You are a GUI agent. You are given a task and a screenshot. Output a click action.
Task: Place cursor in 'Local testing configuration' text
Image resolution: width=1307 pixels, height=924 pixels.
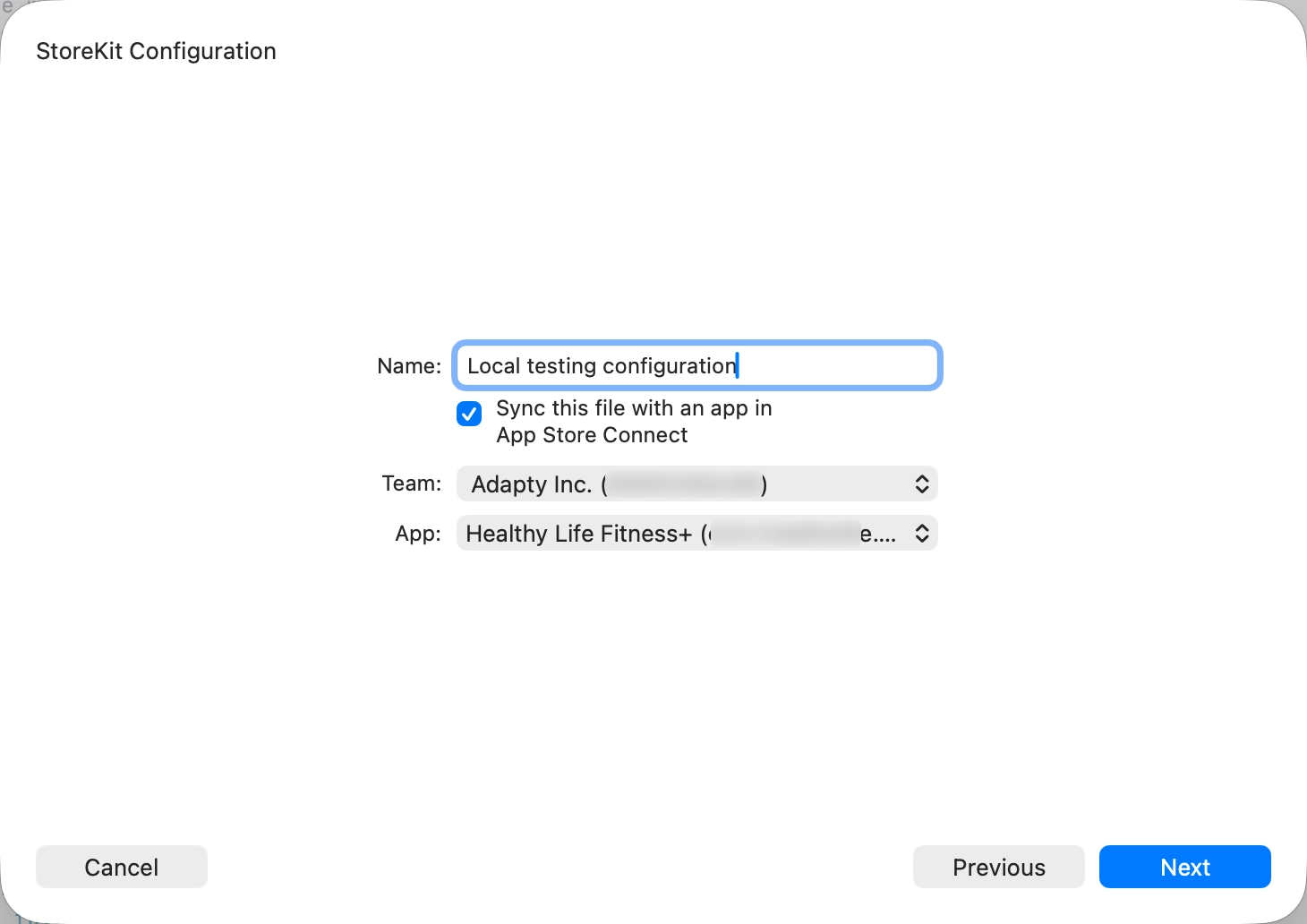point(602,366)
